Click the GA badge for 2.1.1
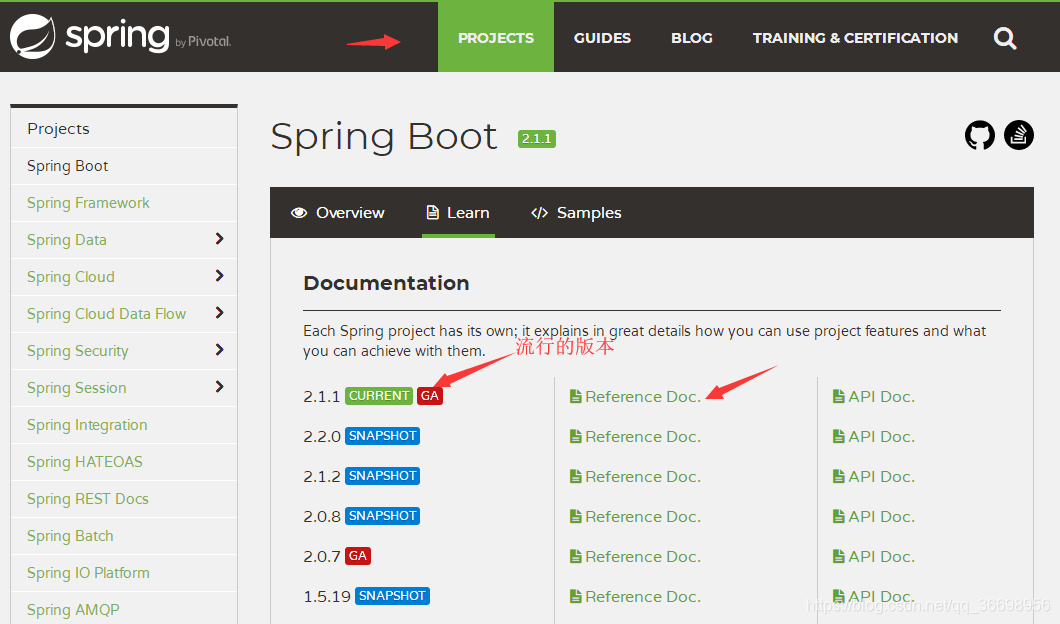 (x=430, y=396)
